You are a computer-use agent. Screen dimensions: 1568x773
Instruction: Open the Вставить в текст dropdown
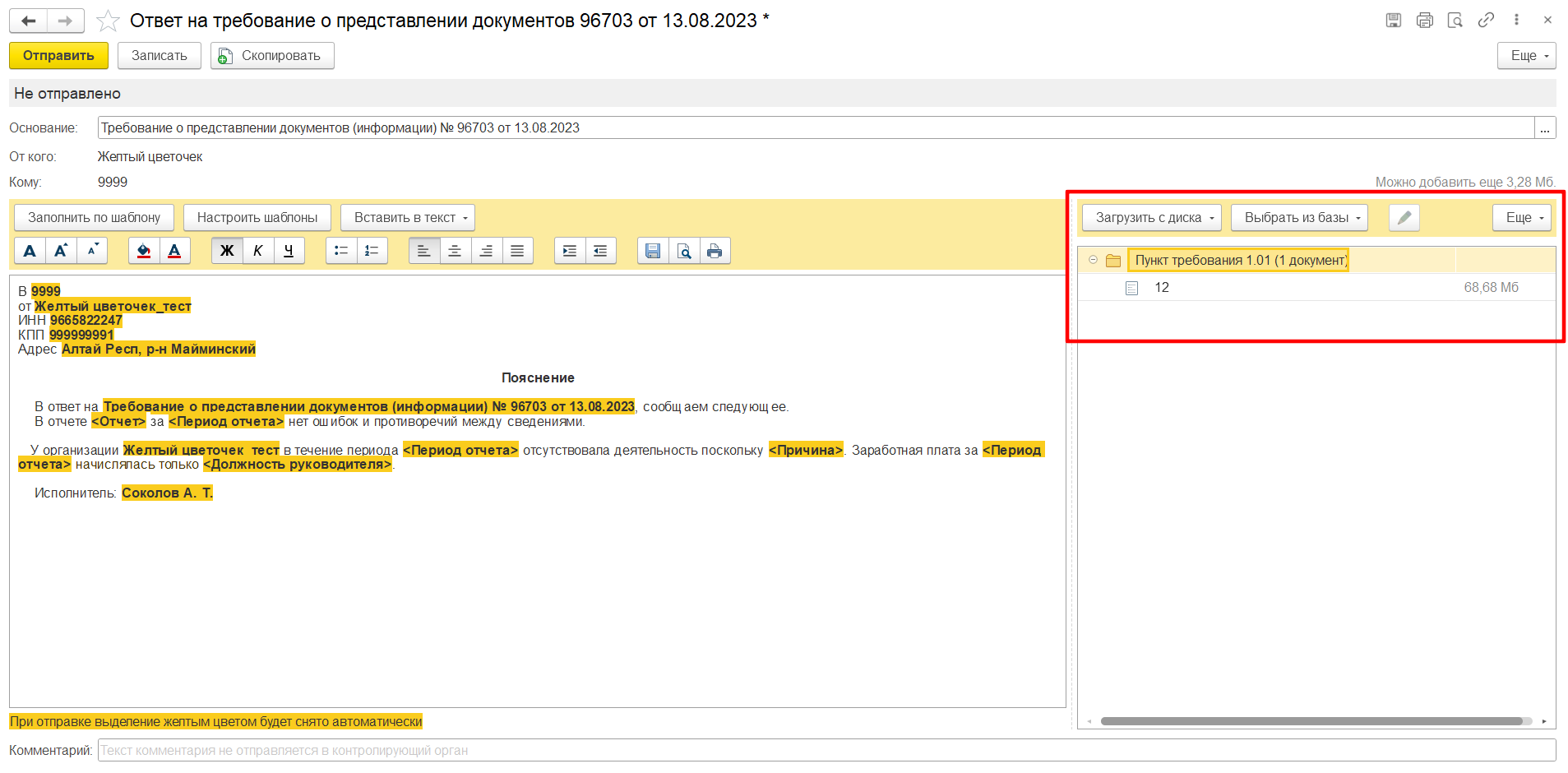tap(408, 218)
